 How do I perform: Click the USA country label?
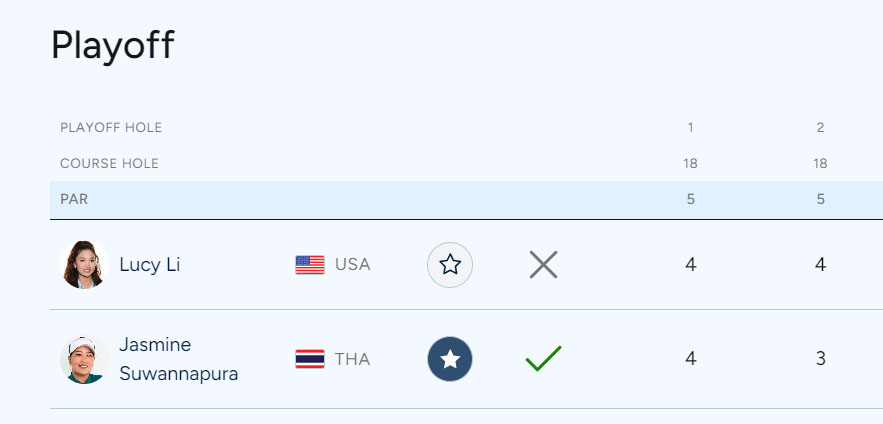coord(353,265)
